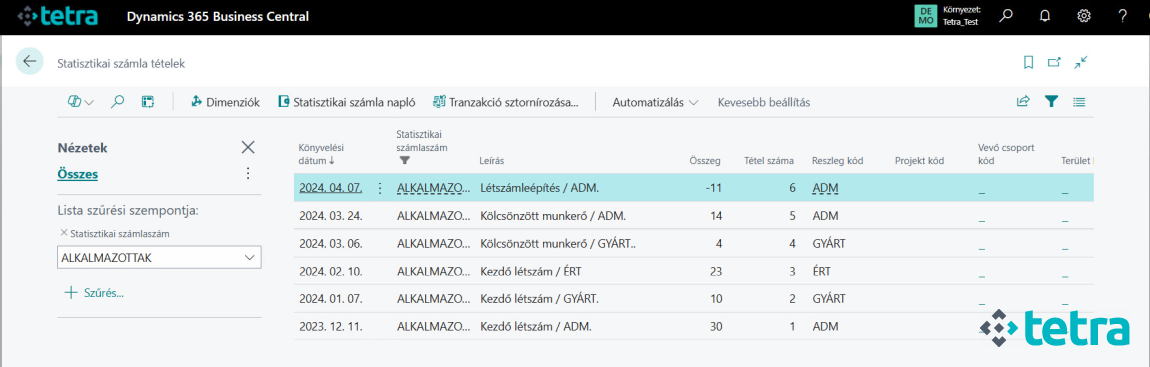Screen dimensions: 1150x367
Task: Open the settings gear
Action: tap(1083, 15)
